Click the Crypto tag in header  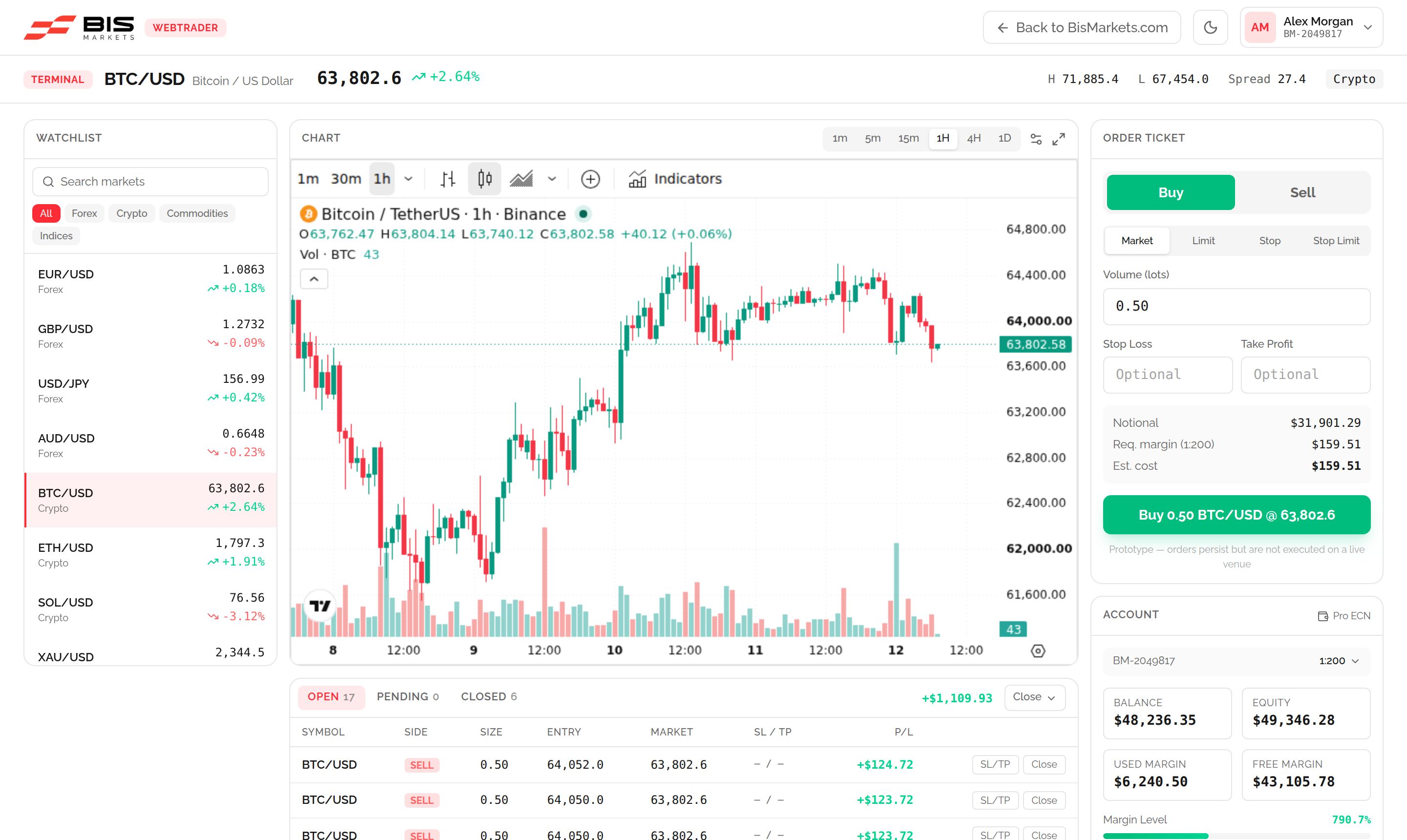[1354, 79]
